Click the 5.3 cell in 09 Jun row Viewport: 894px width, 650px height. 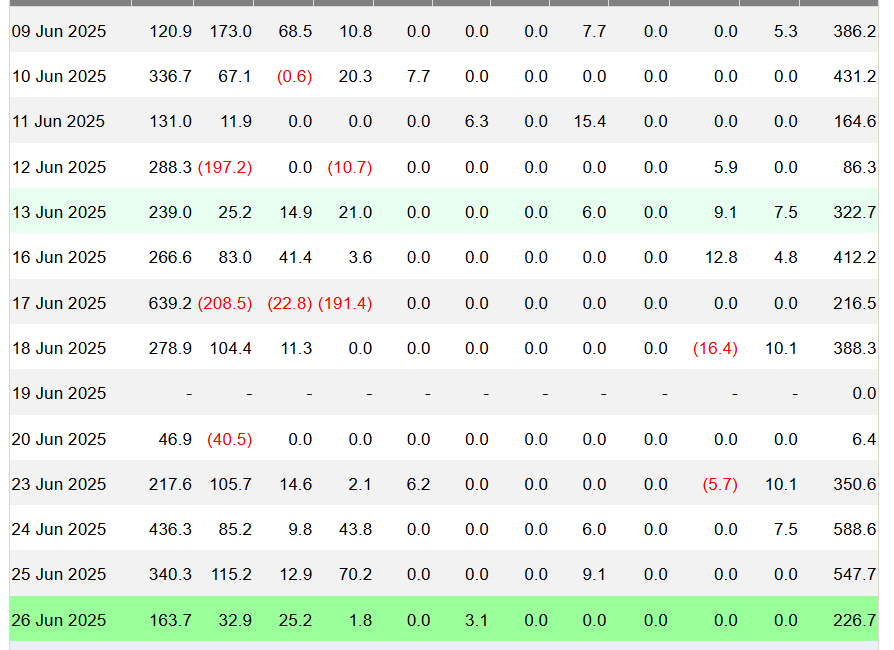[786, 31]
